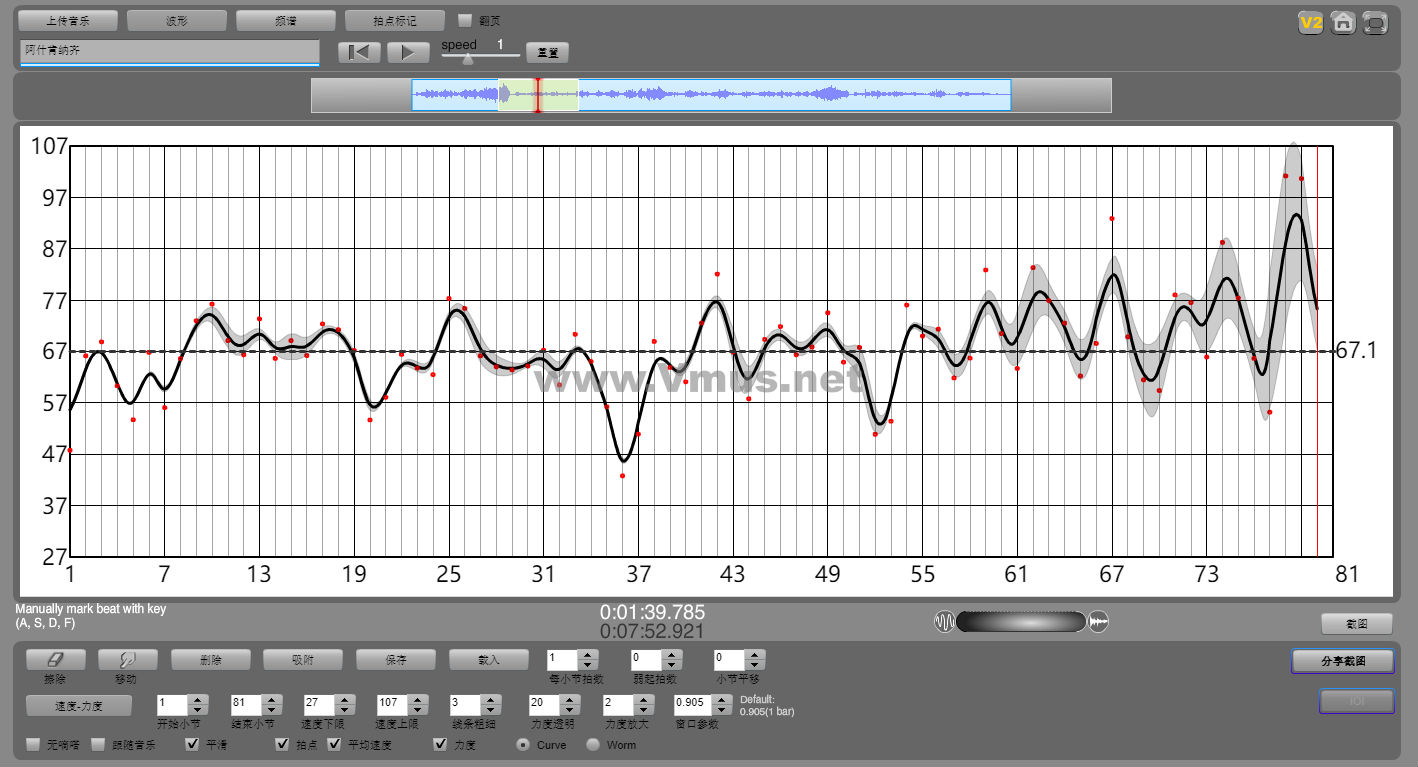
Task: Open the 波形 waveform view
Action: click(177, 20)
